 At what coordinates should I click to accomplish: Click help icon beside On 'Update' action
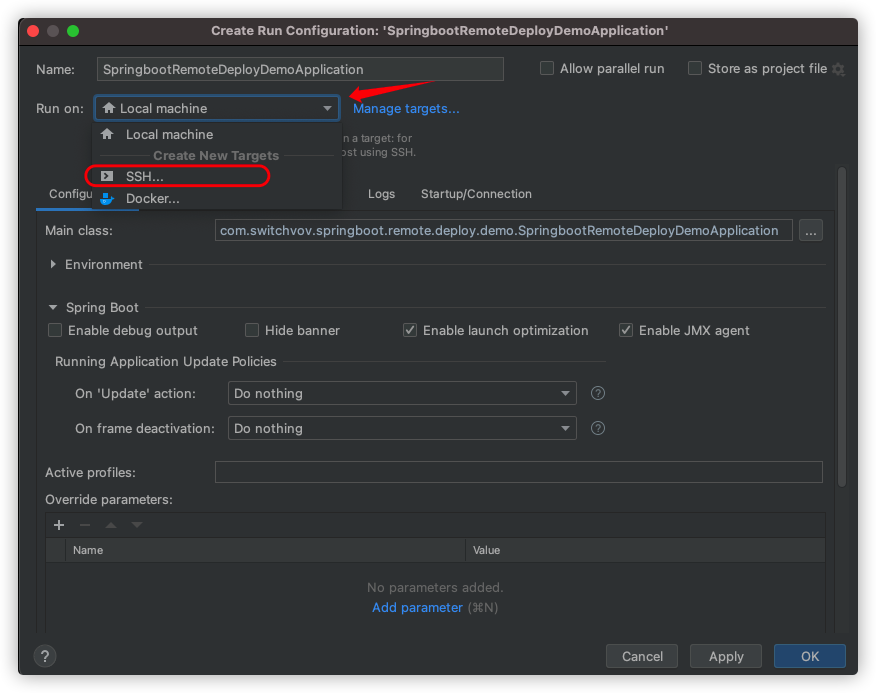(x=598, y=393)
